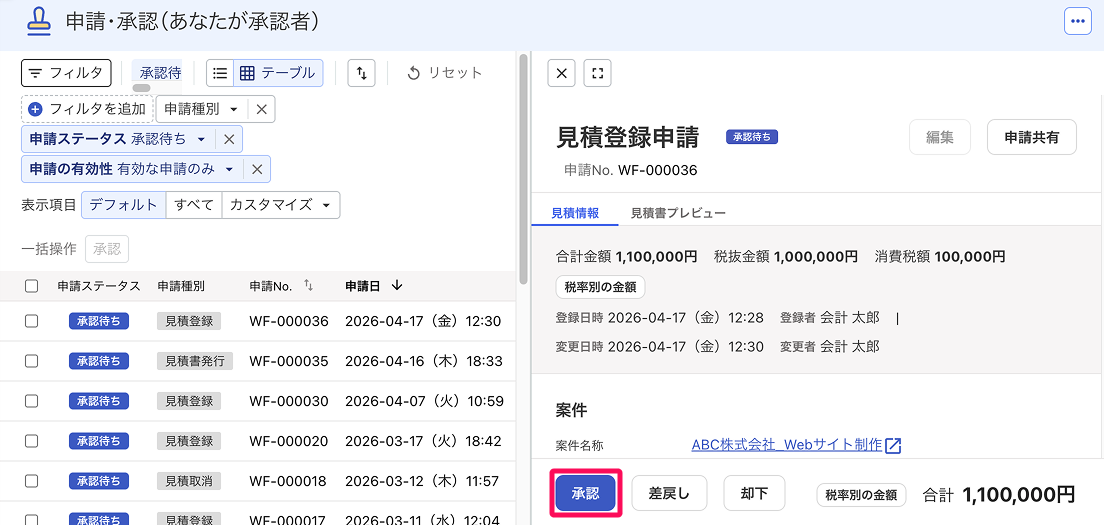The image size is (1104, 525).
Task: Click the 承認待ち status badge by title
Action: (x=752, y=137)
